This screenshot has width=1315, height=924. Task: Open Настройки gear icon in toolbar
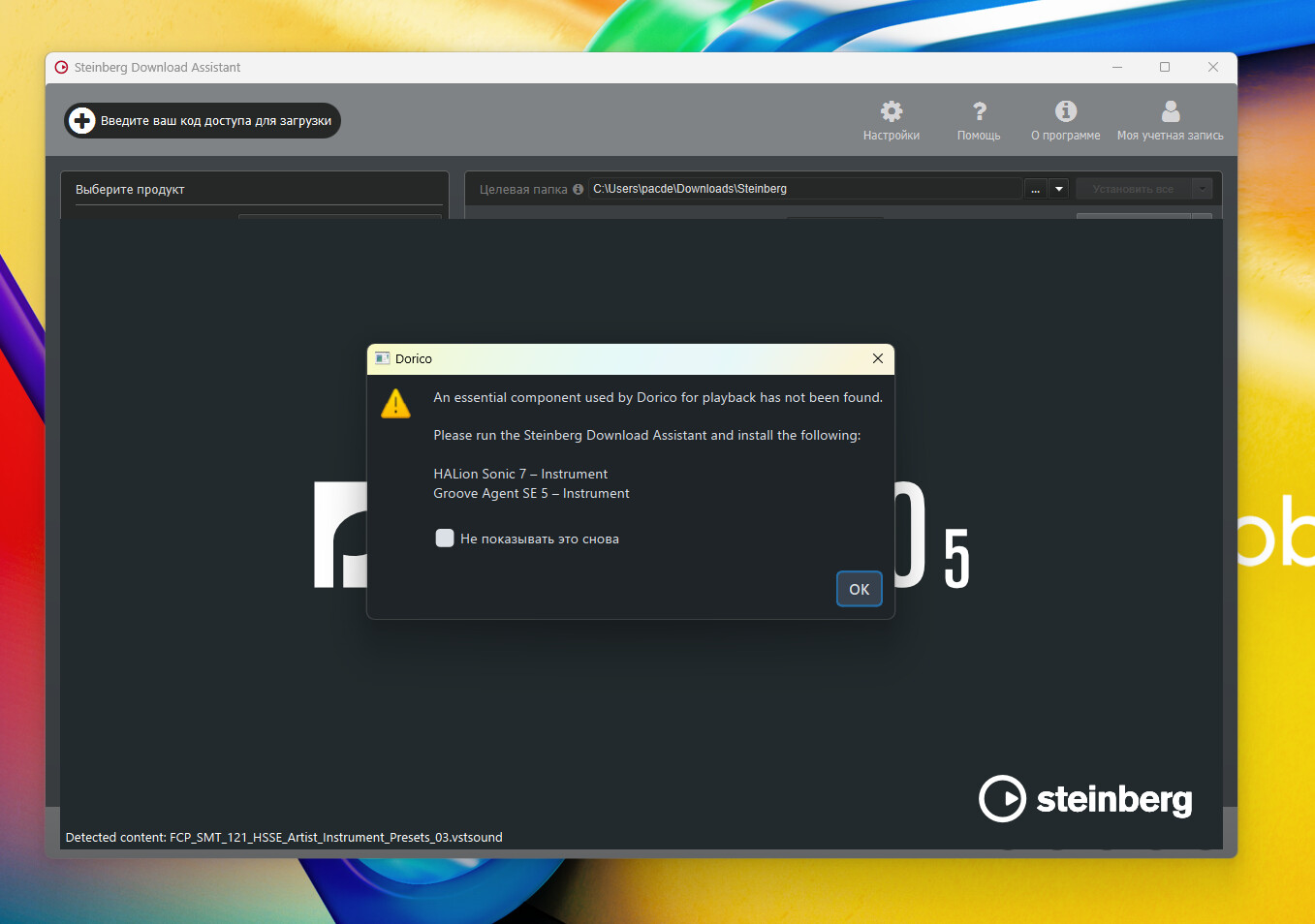[x=892, y=111]
